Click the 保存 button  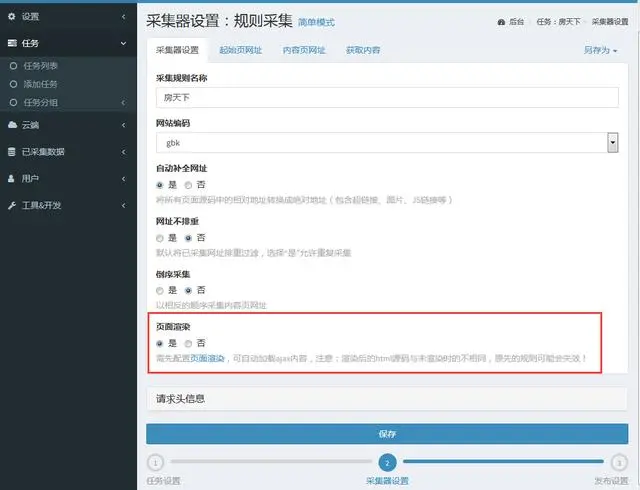click(x=387, y=434)
